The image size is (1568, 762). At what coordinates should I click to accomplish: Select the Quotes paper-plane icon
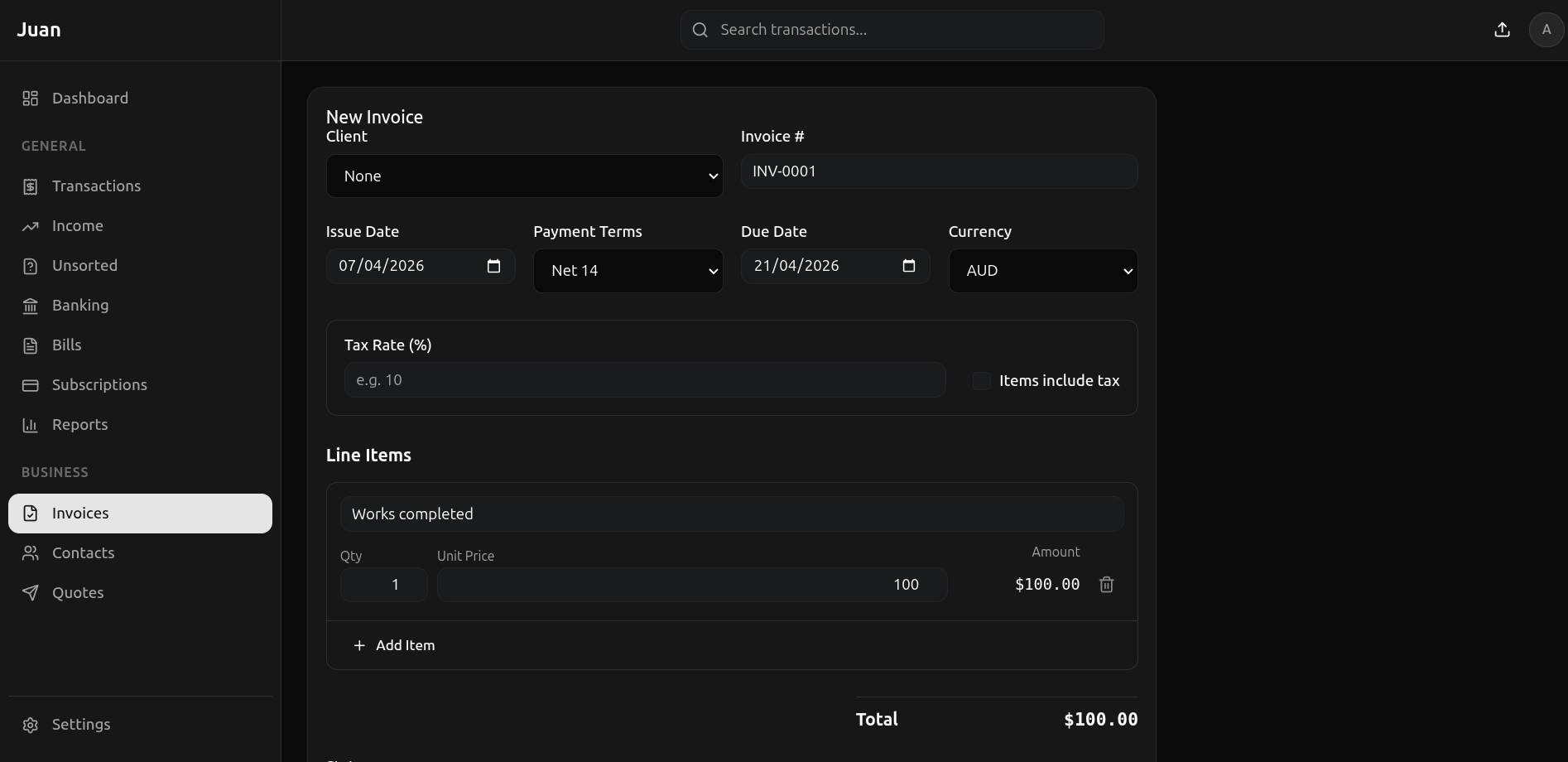pos(31,593)
